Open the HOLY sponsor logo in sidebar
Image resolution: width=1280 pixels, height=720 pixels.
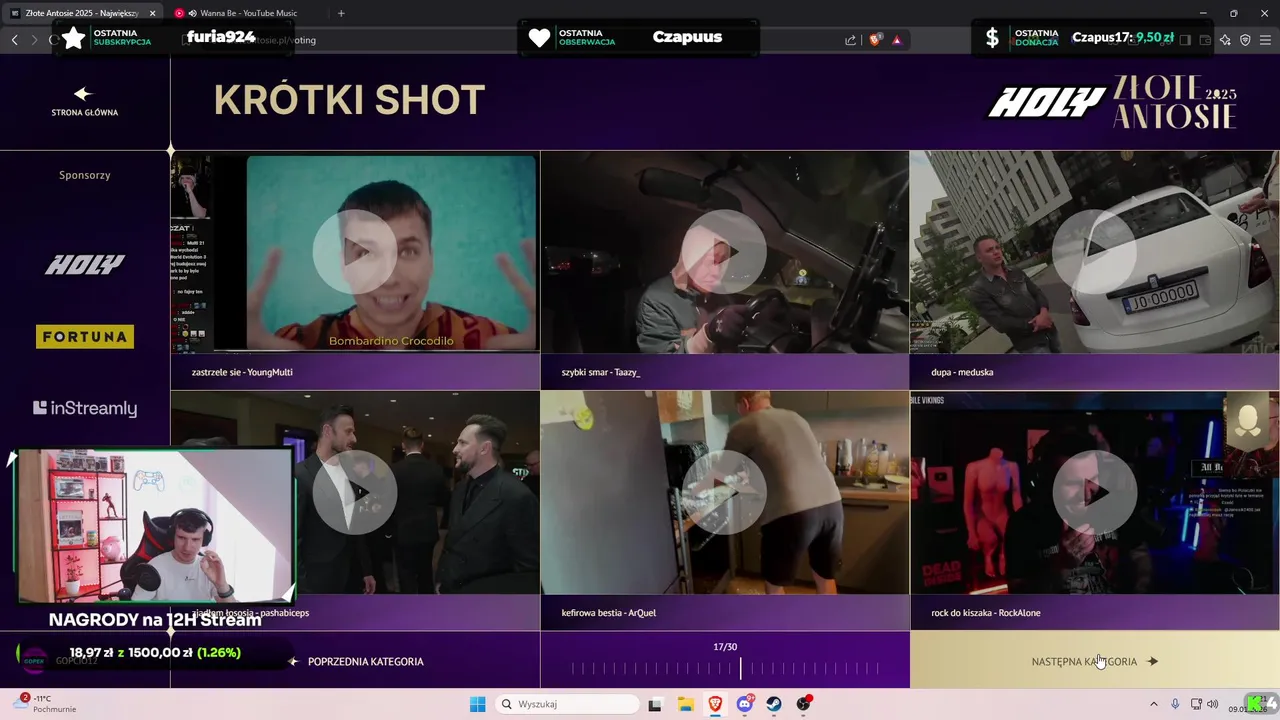(84, 265)
